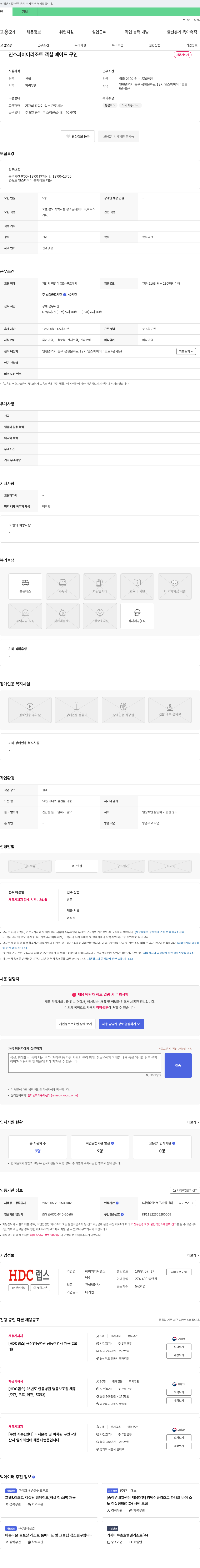Viewport: 200px width, 1568px height.
Task: Click info icon beside 취업알선기관 알선
Action: tap(113, 1143)
